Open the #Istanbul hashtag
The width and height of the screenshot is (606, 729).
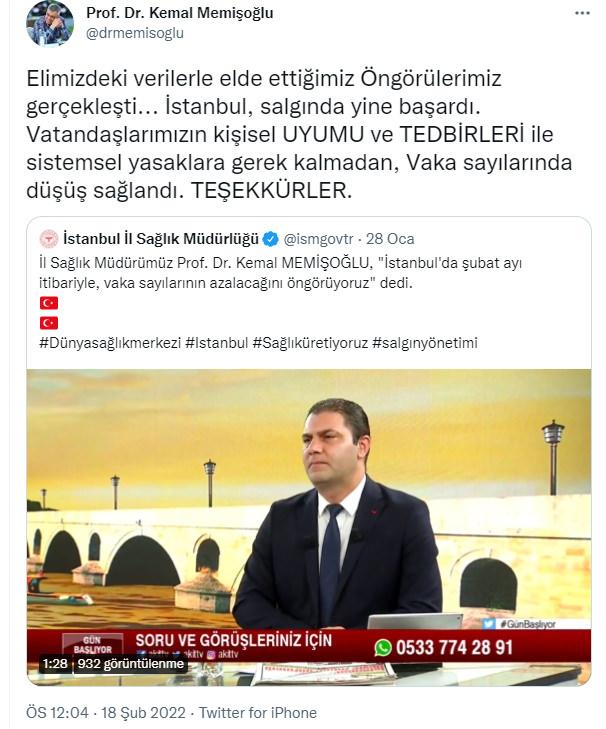point(217,343)
